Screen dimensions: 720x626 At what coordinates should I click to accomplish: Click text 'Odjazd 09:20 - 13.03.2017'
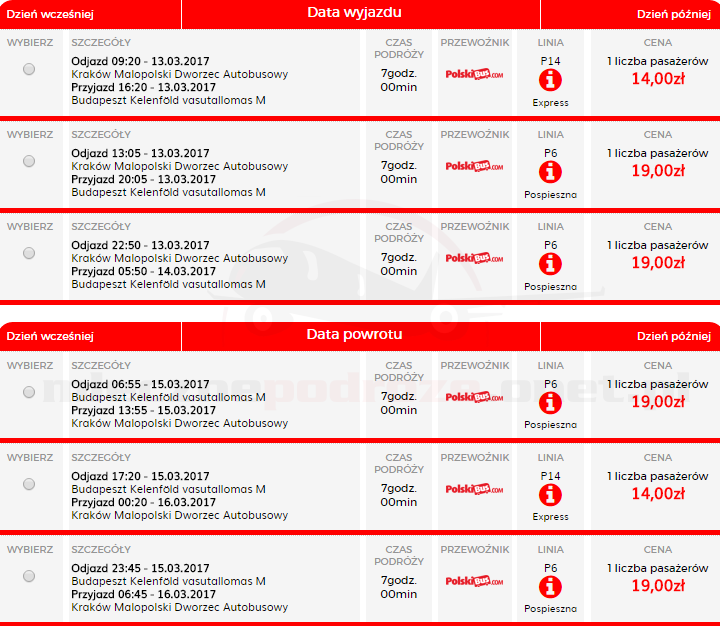(140, 61)
